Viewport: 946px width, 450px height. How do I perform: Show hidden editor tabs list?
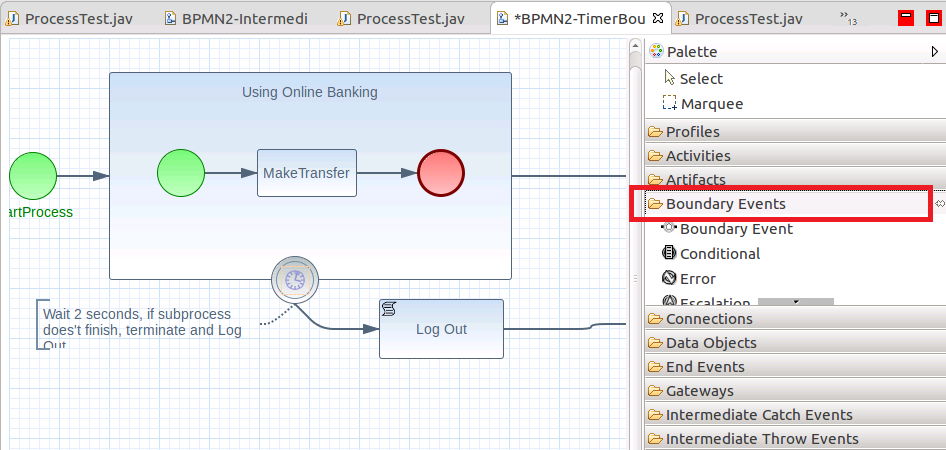[x=849, y=18]
